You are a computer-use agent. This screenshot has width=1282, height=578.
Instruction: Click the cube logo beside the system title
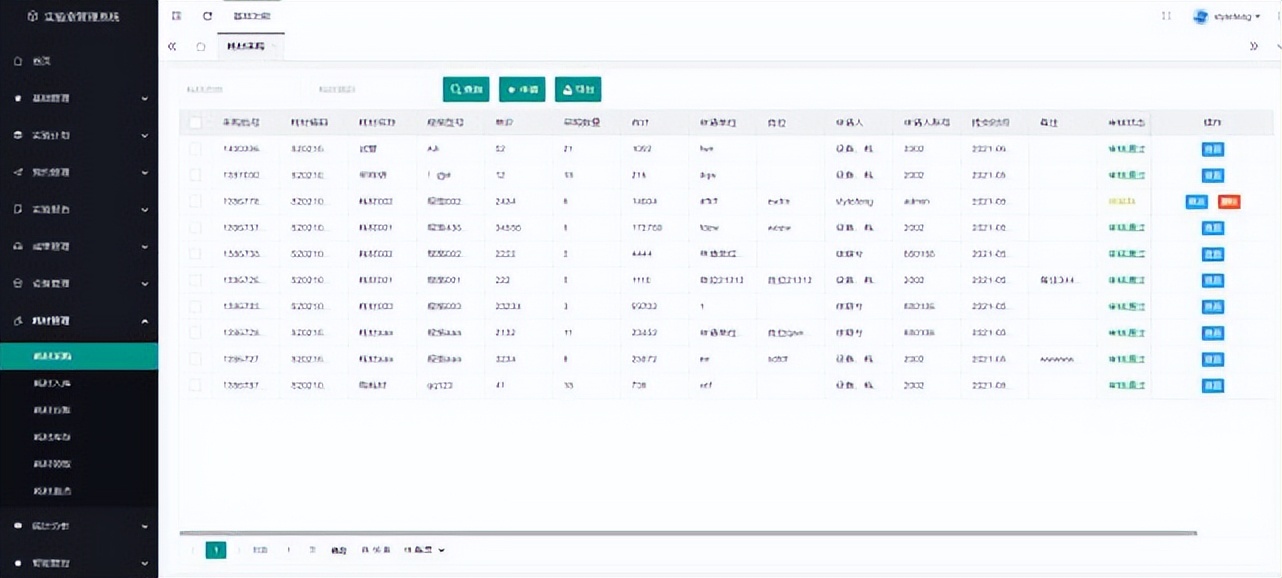click(x=32, y=17)
